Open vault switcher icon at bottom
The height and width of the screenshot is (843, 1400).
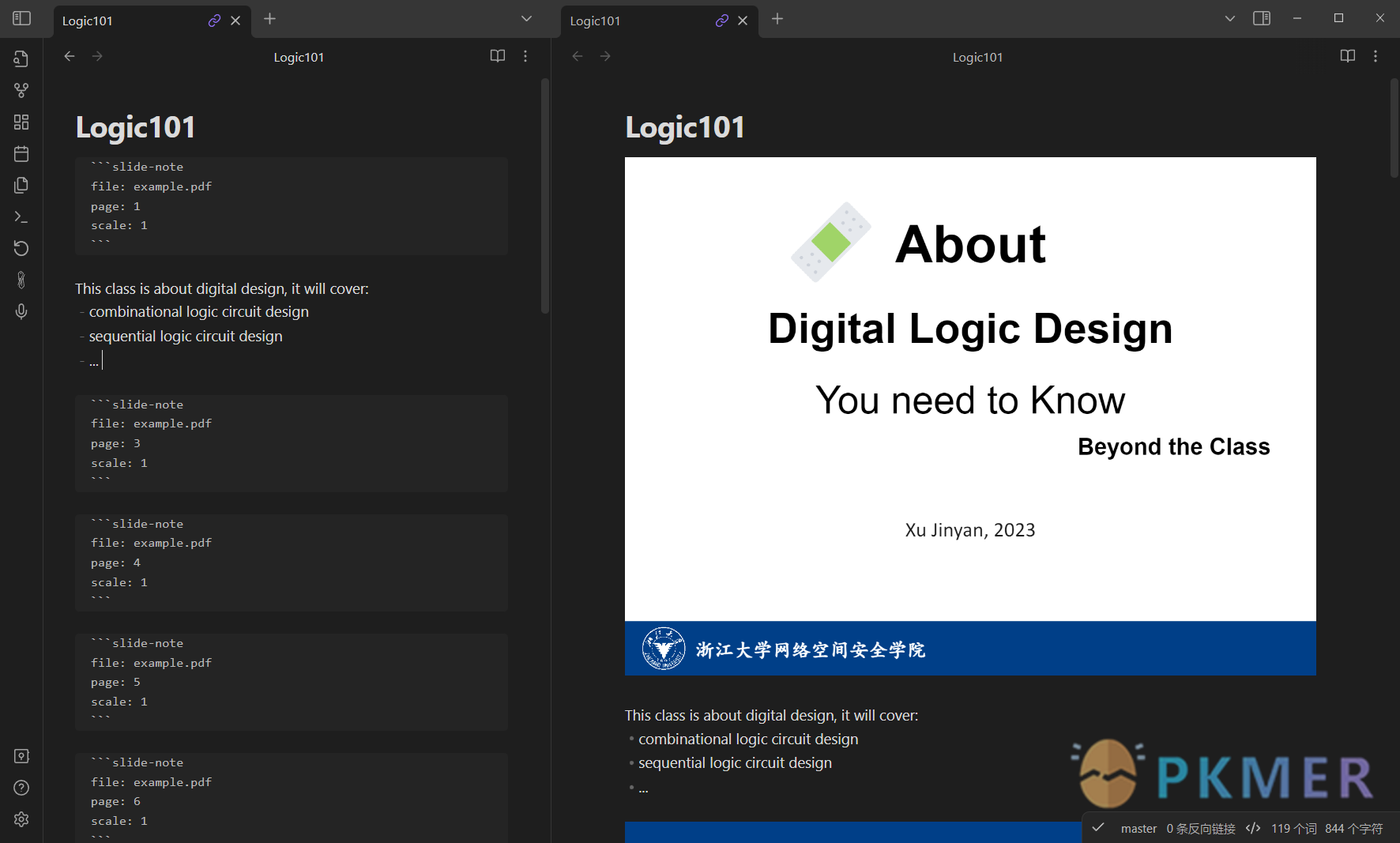click(21, 756)
